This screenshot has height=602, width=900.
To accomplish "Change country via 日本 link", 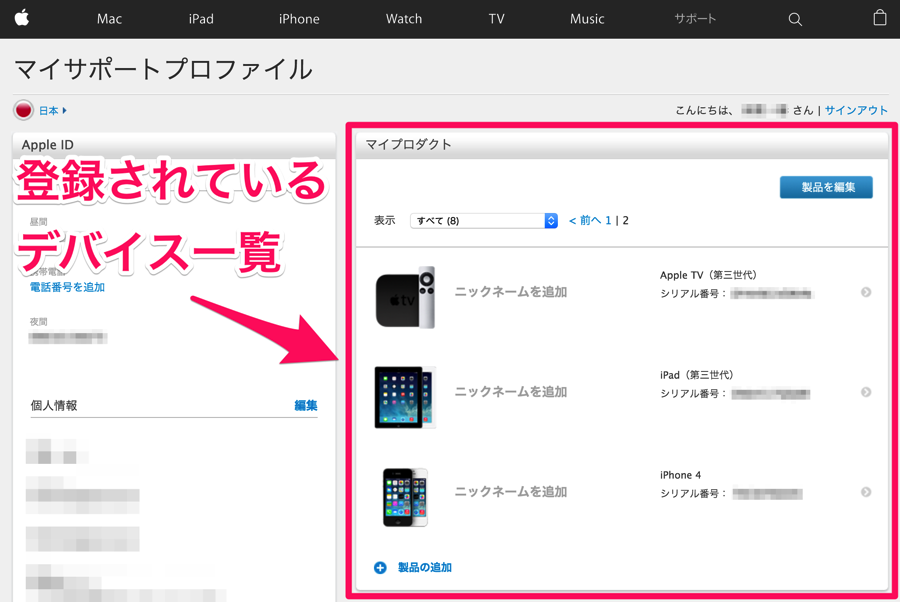I will click(52, 111).
